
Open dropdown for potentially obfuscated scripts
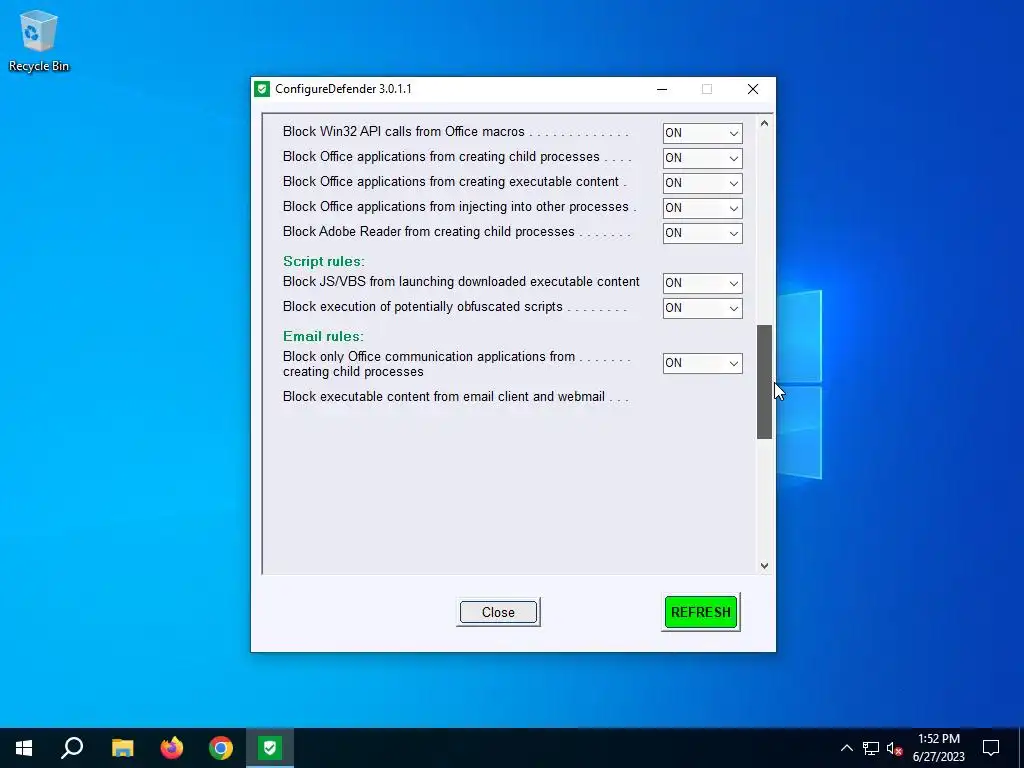click(703, 308)
